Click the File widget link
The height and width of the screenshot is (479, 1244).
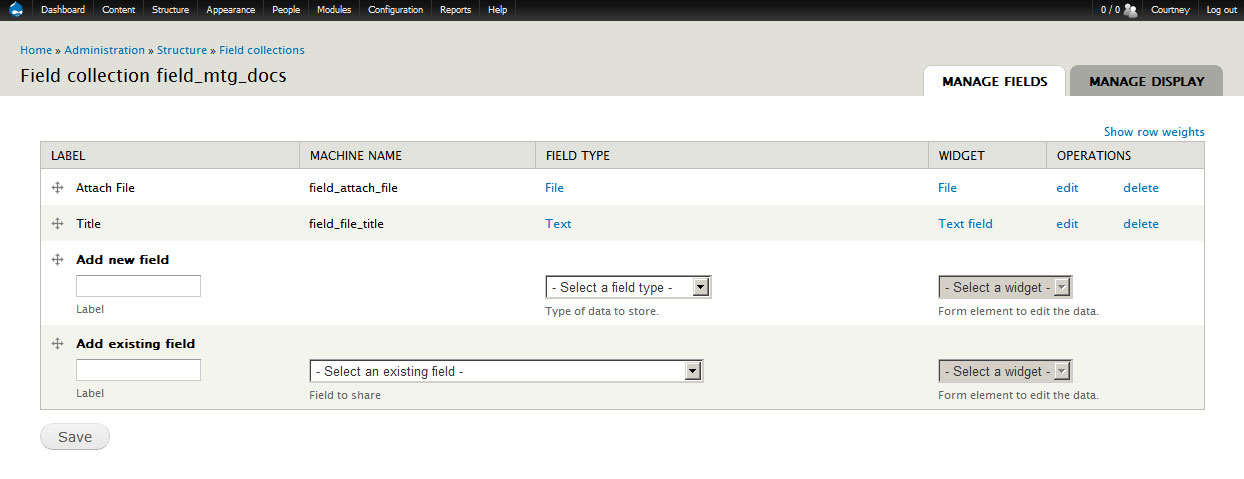coord(947,187)
